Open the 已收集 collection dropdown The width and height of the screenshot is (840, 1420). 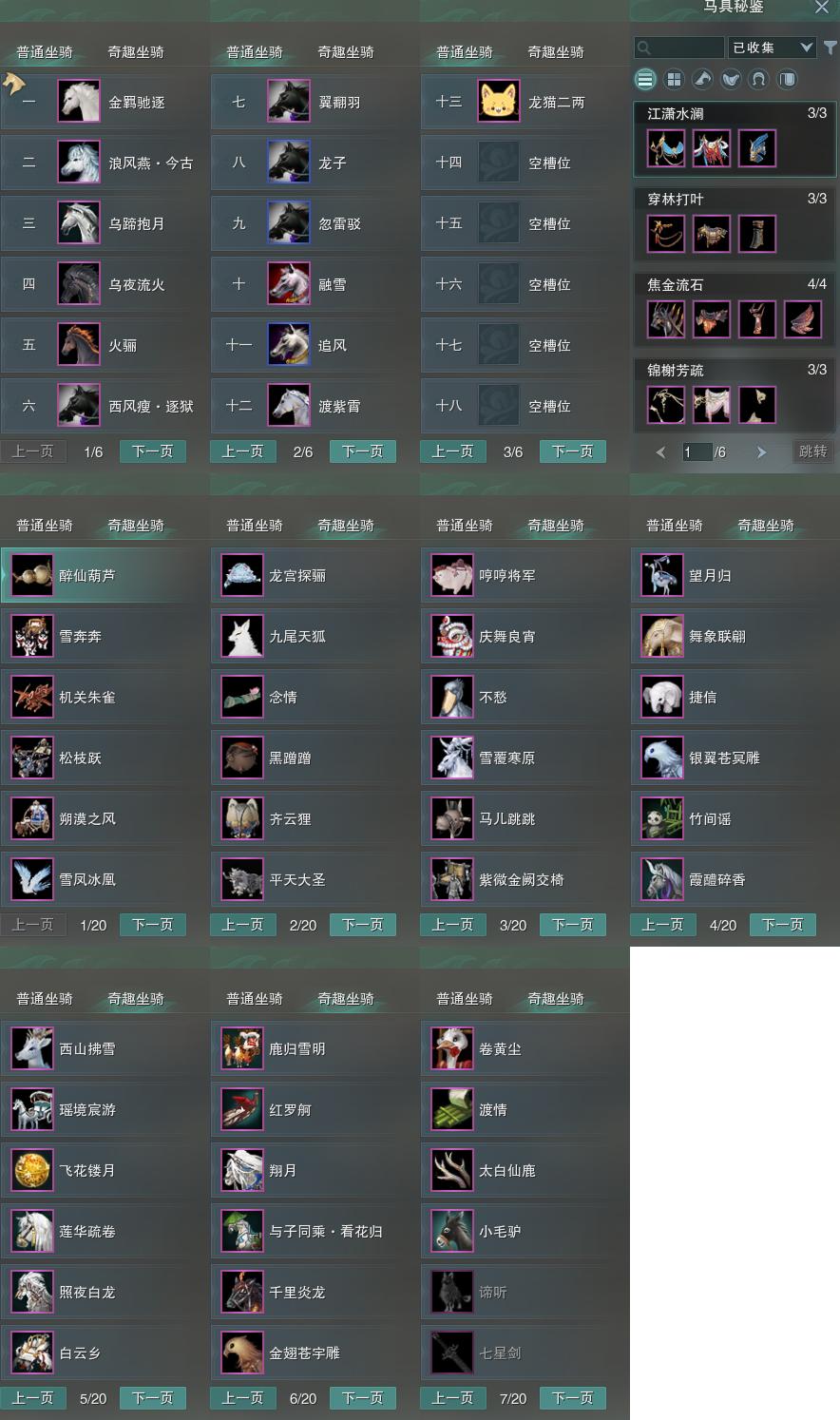[x=773, y=47]
